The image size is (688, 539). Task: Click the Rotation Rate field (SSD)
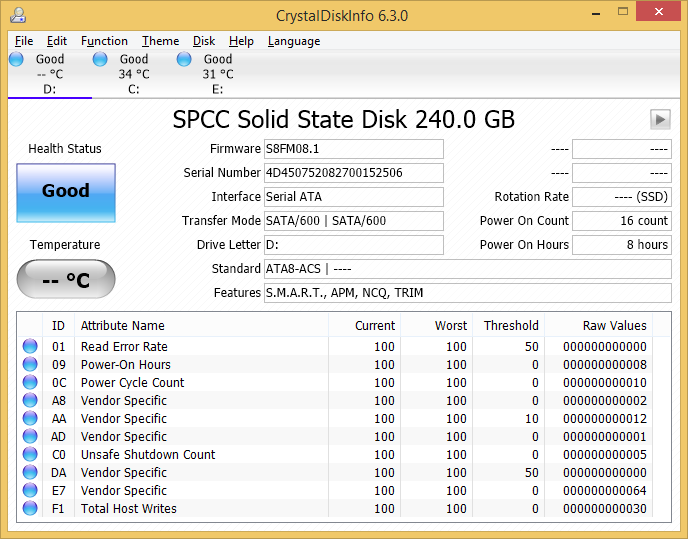tap(622, 197)
